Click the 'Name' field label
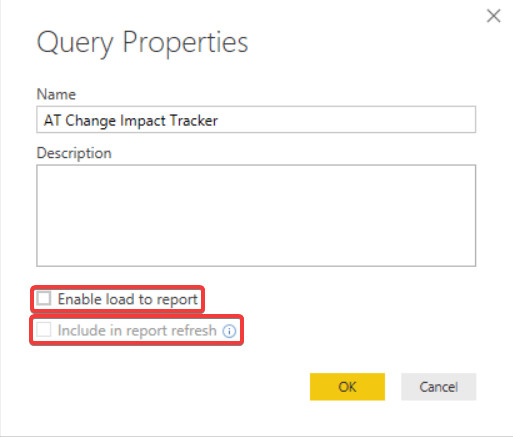Screen dimensions: 513x437 (x=56, y=94)
